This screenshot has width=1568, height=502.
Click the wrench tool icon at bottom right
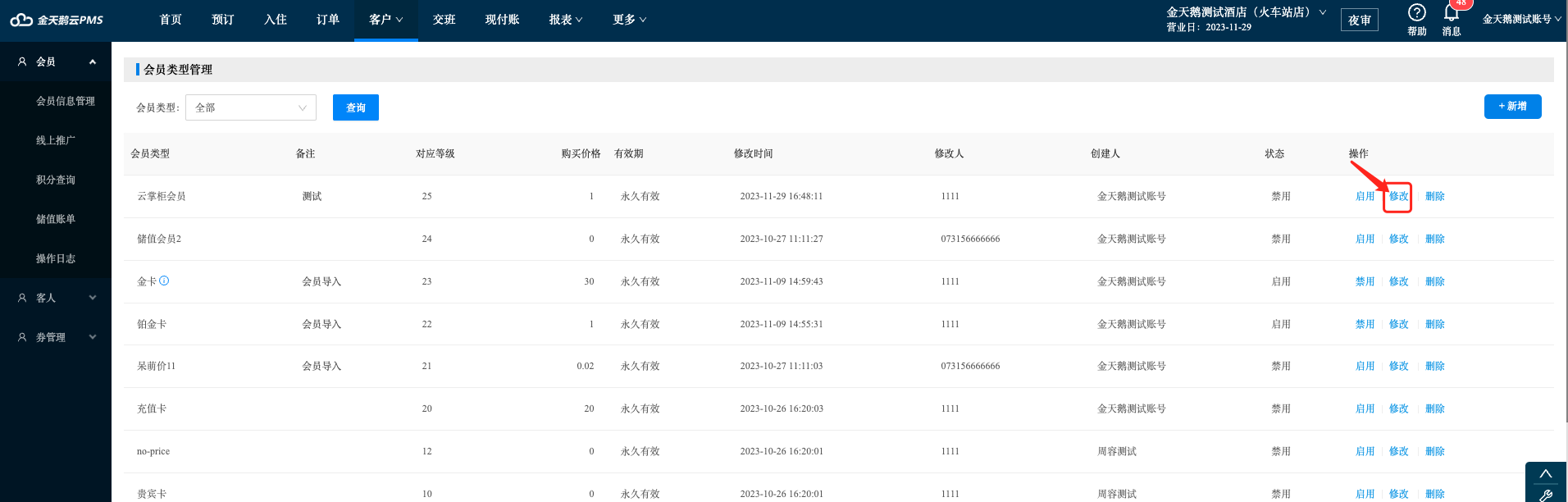(x=1546, y=495)
